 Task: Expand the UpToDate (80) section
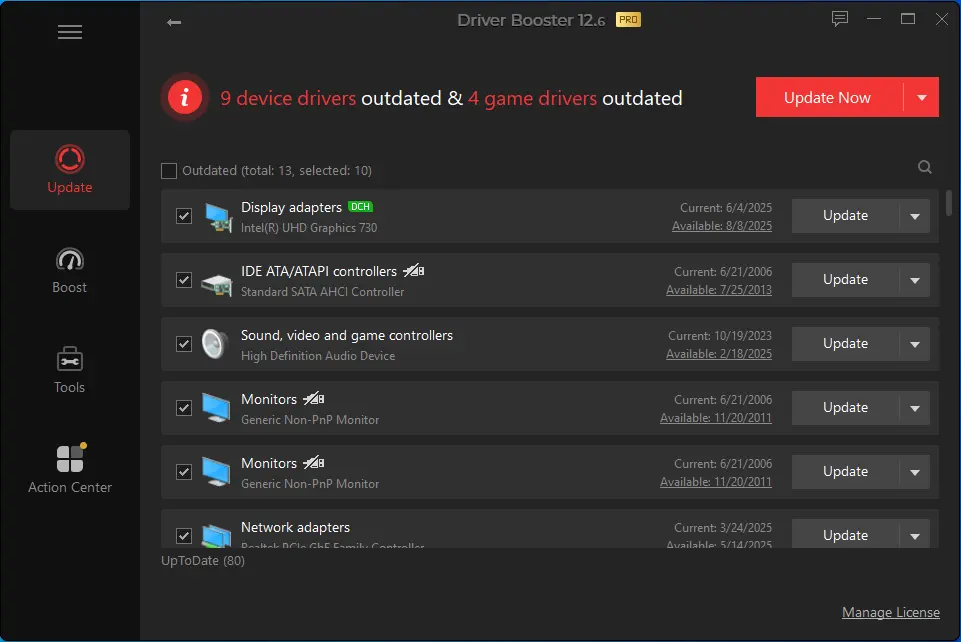click(x=203, y=561)
